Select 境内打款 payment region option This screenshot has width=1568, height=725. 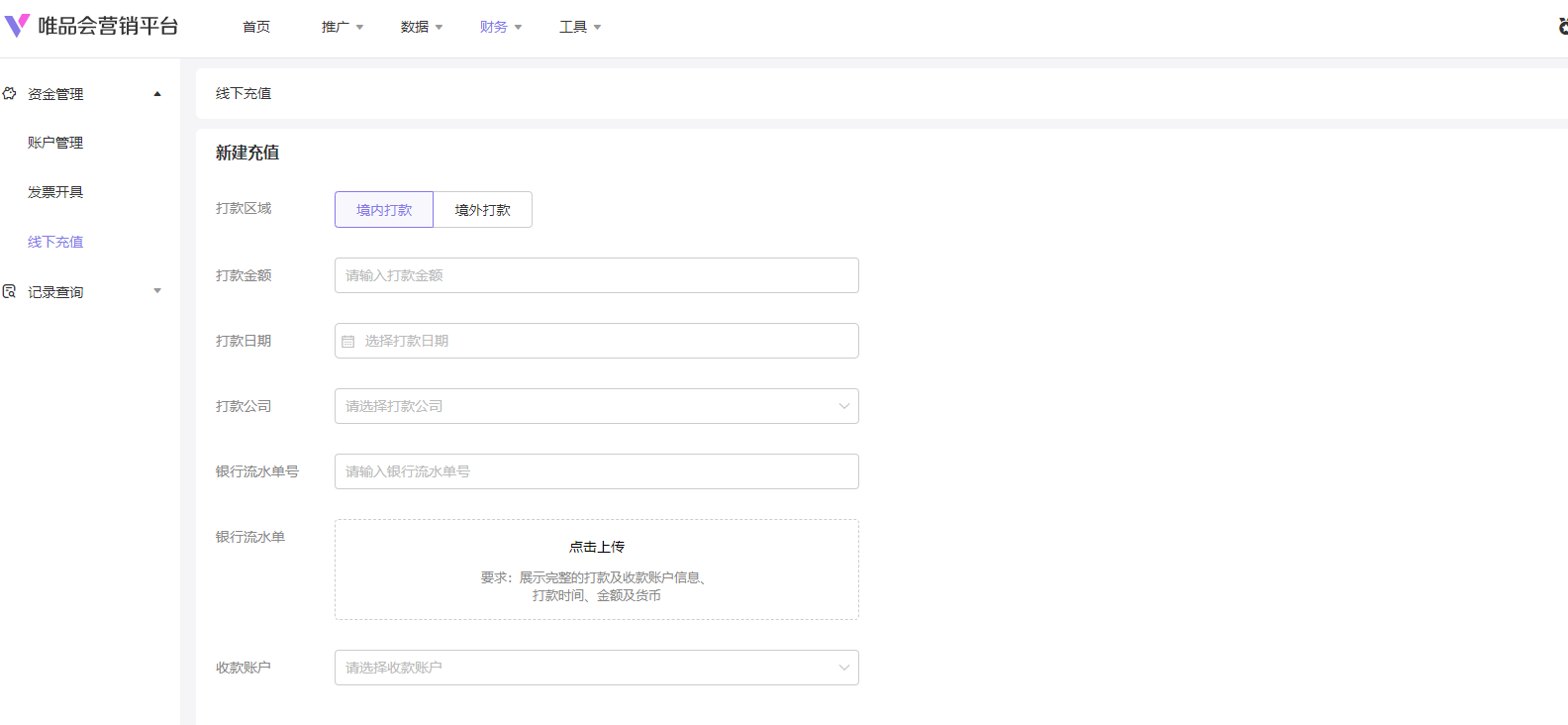click(x=384, y=210)
